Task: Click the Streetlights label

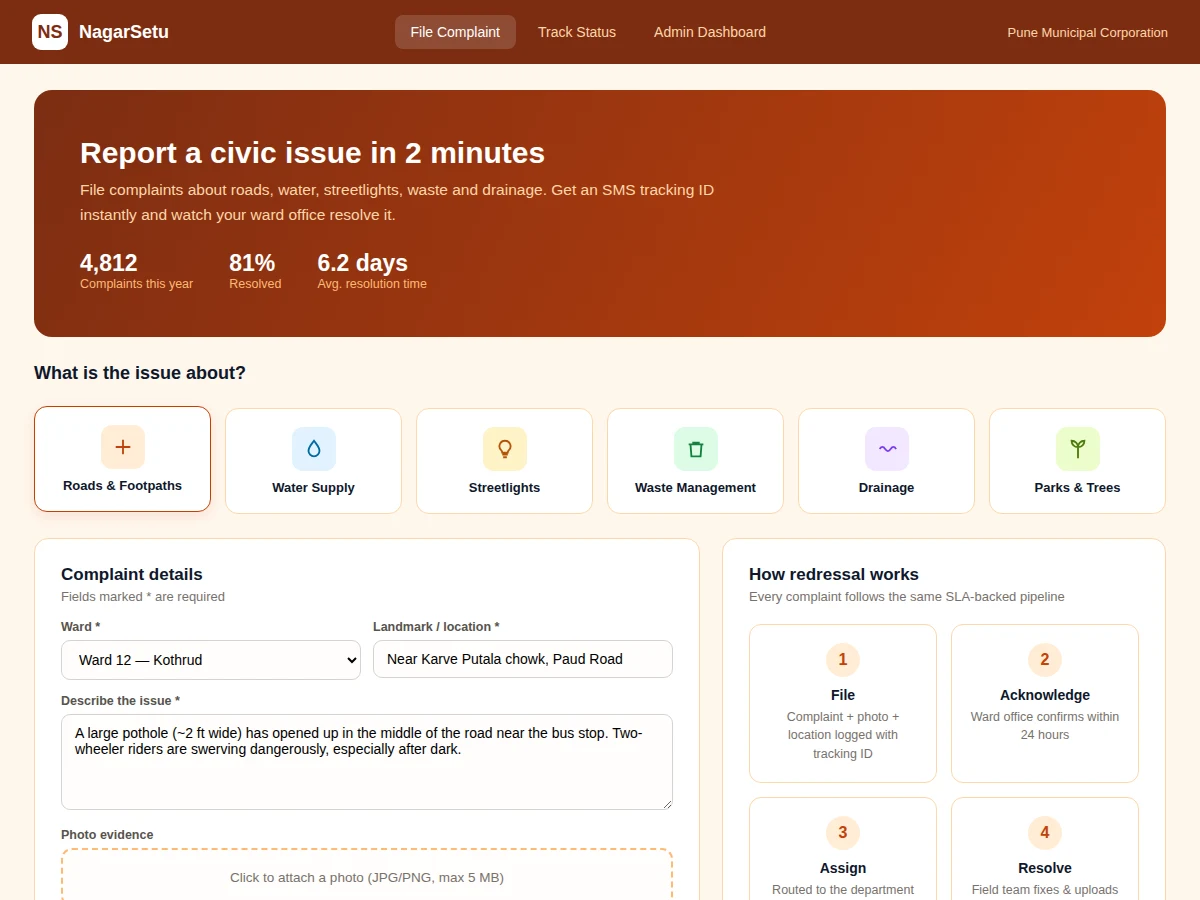Action: point(505,488)
